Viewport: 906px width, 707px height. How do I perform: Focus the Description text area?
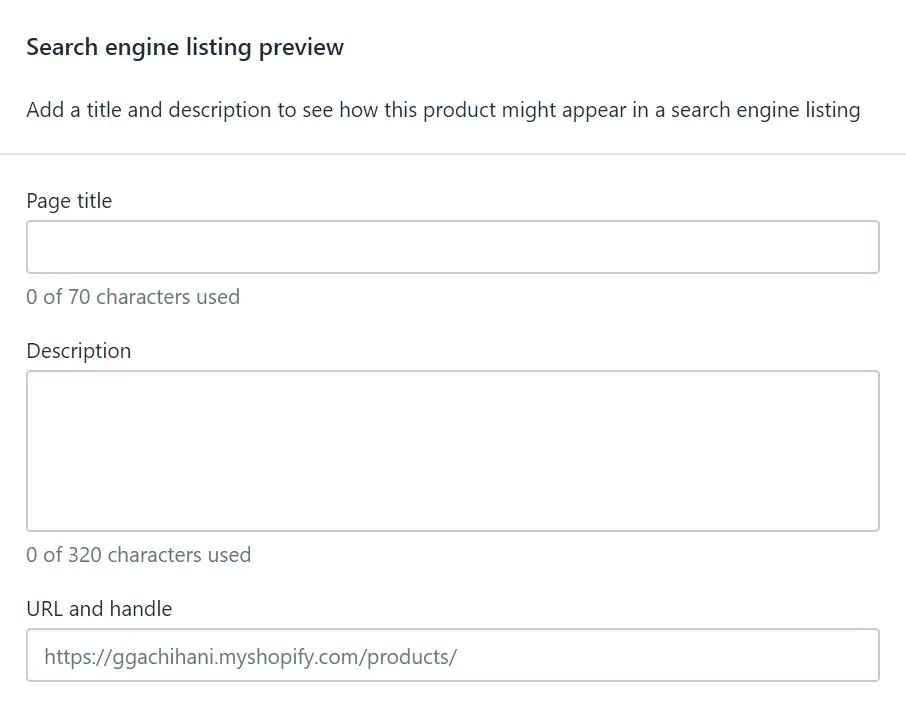452,450
